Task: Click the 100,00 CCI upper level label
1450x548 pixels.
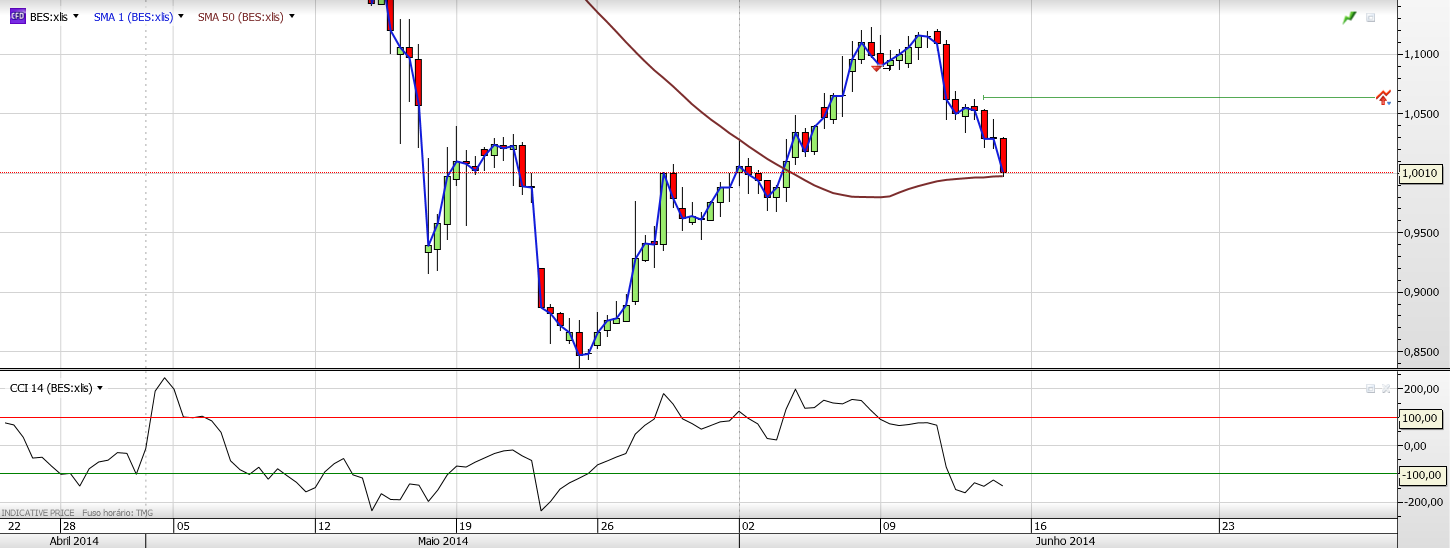Action: coord(1421,418)
